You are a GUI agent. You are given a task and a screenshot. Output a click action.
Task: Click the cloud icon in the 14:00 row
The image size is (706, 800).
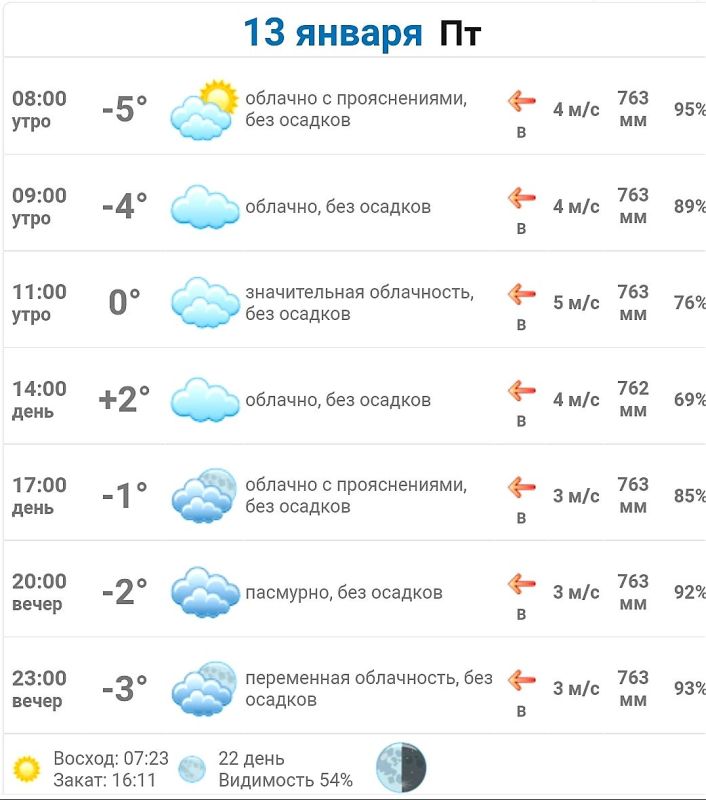pyautogui.click(x=205, y=399)
